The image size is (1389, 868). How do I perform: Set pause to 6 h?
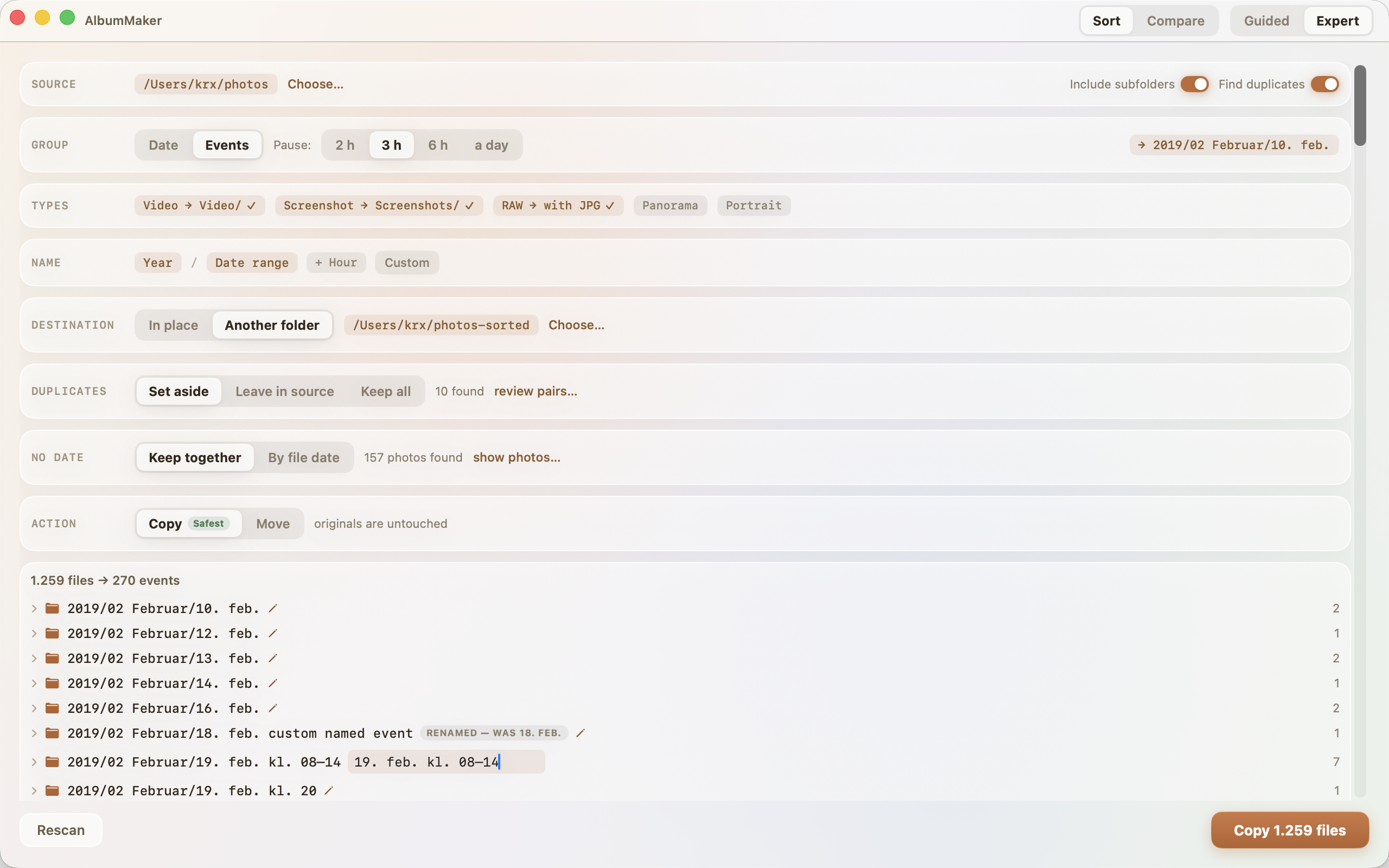click(438, 145)
